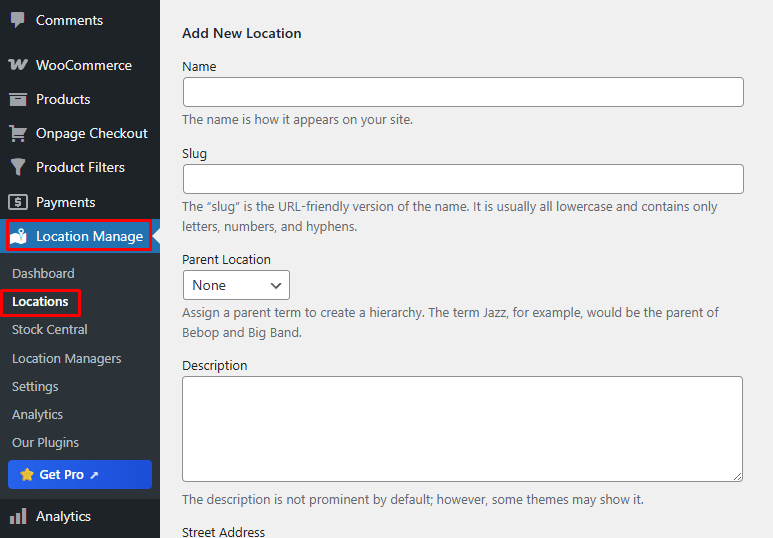The image size is (773, 538).
Task: Click the Analytics bar chart icon
Action: tap(18, 516)
